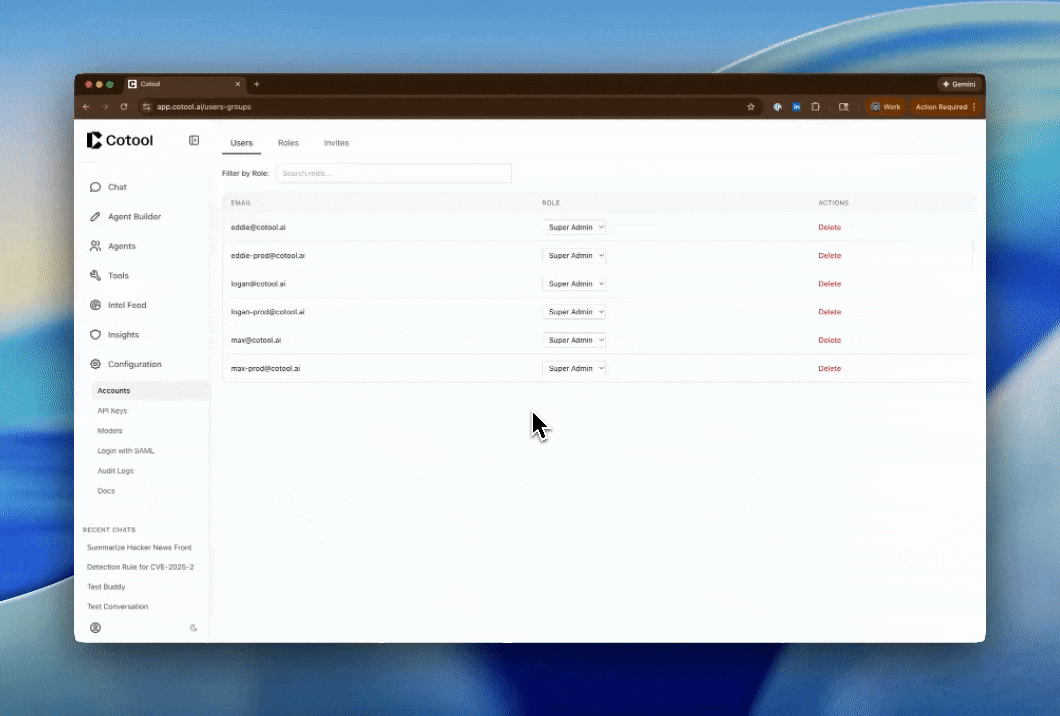This screenshot has width=1060, height=716.
Task: Open the Agents section
Action: pos(95,246)
